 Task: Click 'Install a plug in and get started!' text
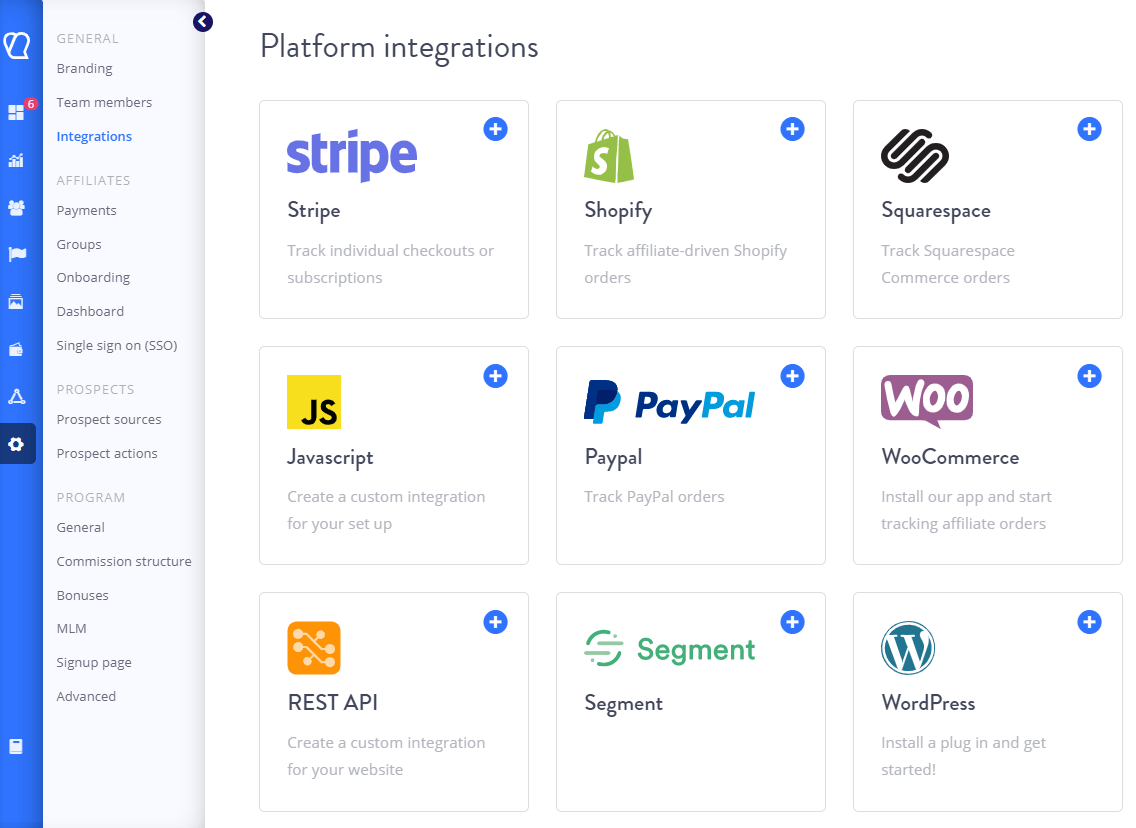pos(964,756)
